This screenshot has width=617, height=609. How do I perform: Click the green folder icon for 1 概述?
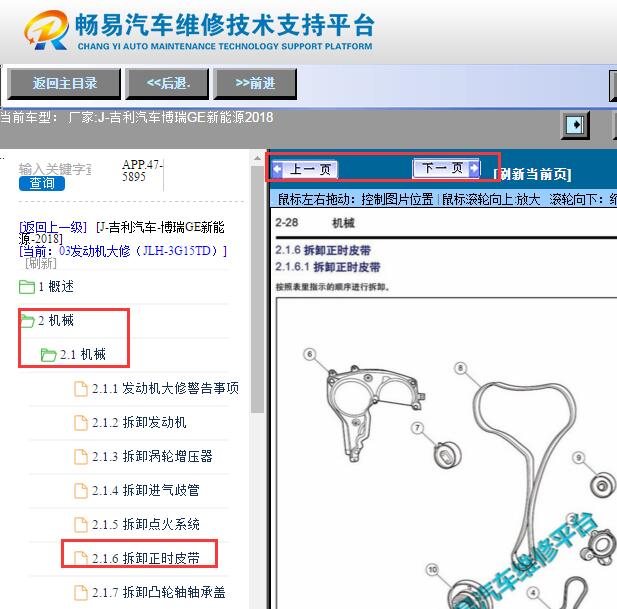click(x=27, y=287)
